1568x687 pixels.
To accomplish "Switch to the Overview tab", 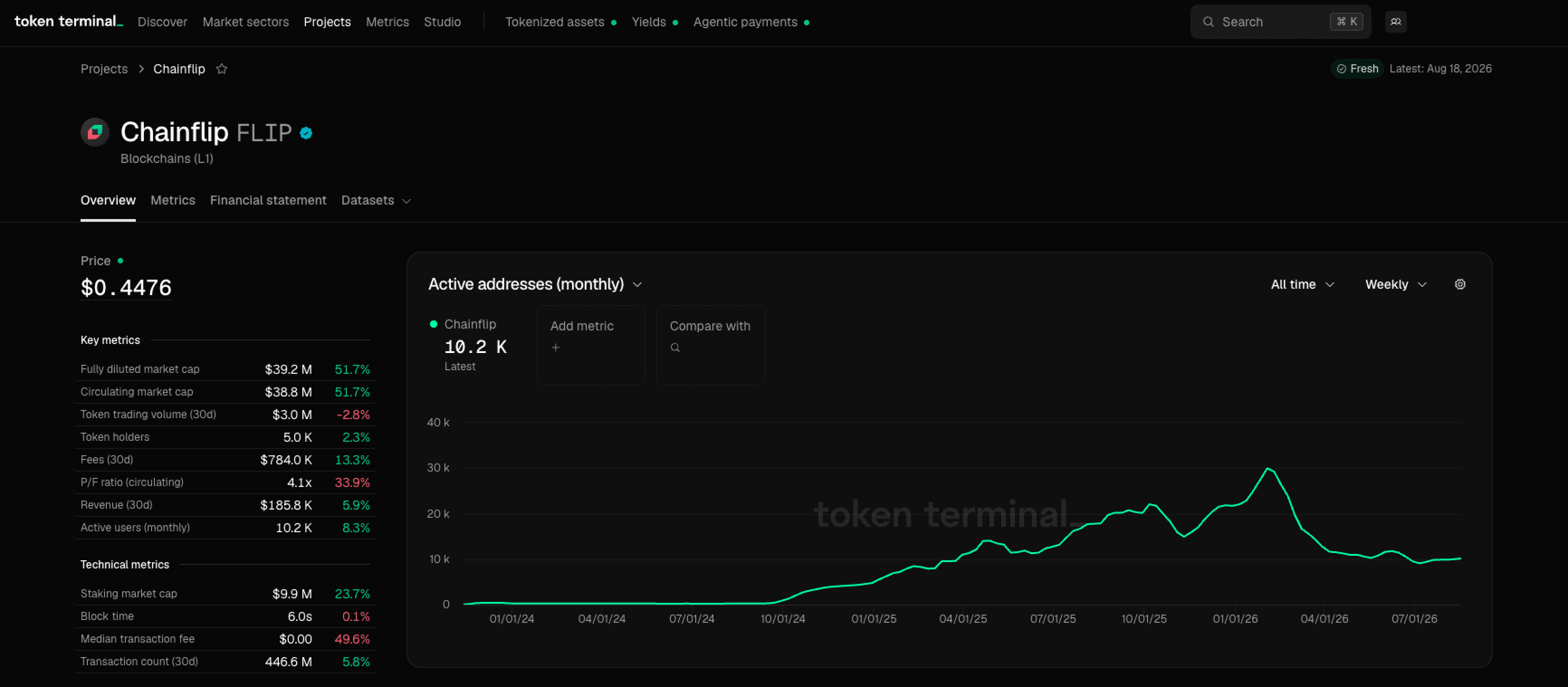I will [108, 200].
